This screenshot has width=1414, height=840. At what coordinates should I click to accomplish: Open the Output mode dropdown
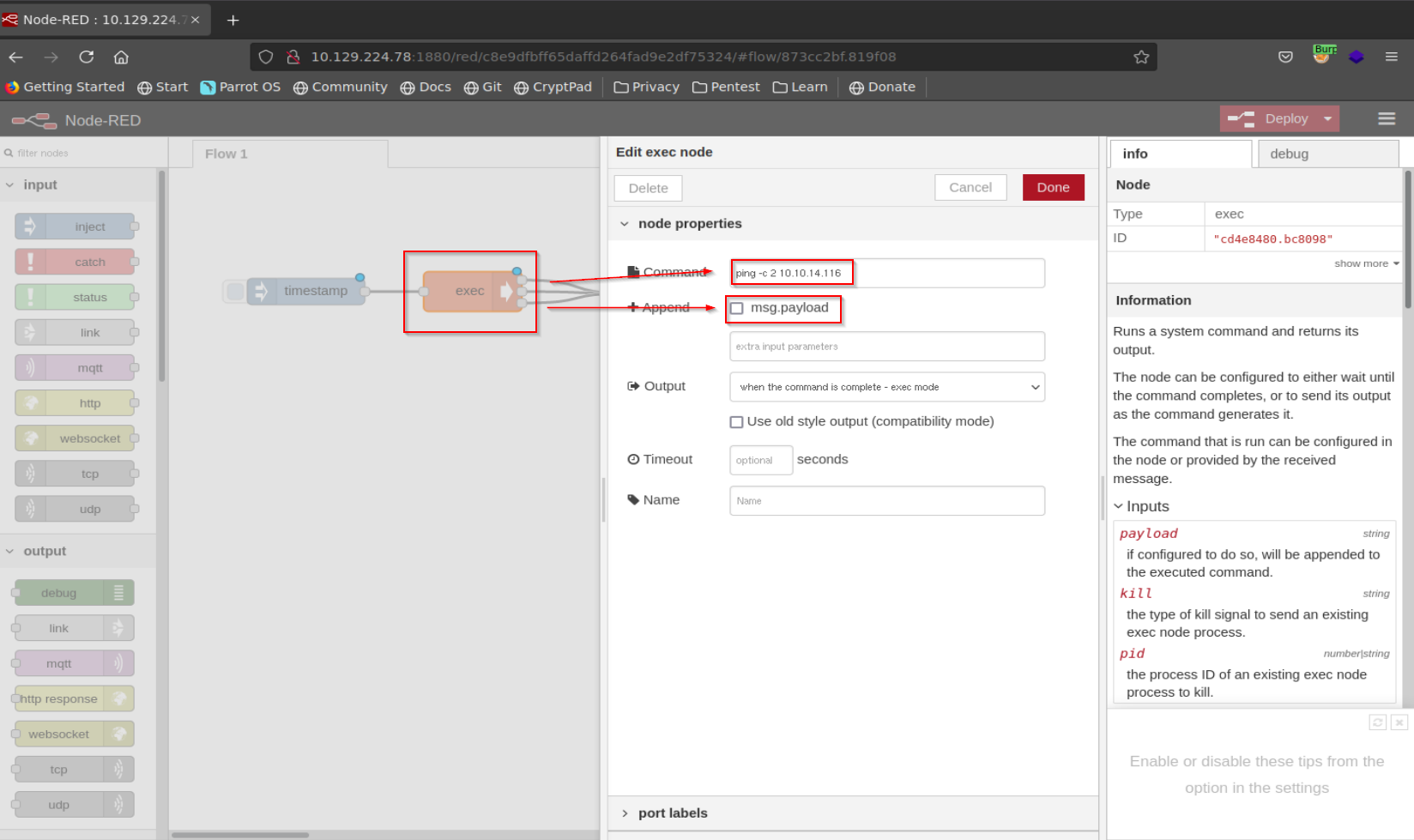click(x=887, y=387)
